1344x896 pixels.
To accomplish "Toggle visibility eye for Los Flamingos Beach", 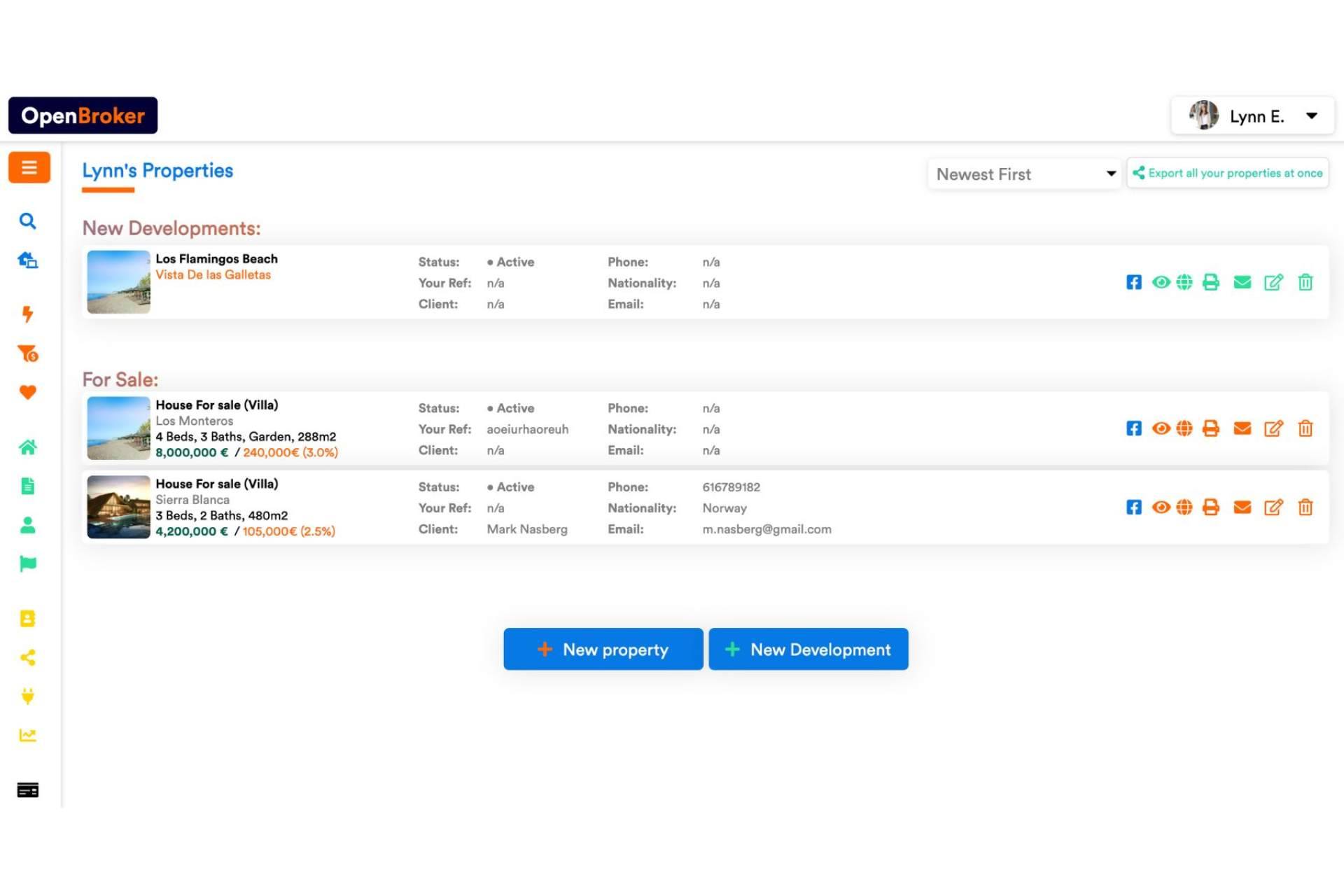I will pos(1161,282).
